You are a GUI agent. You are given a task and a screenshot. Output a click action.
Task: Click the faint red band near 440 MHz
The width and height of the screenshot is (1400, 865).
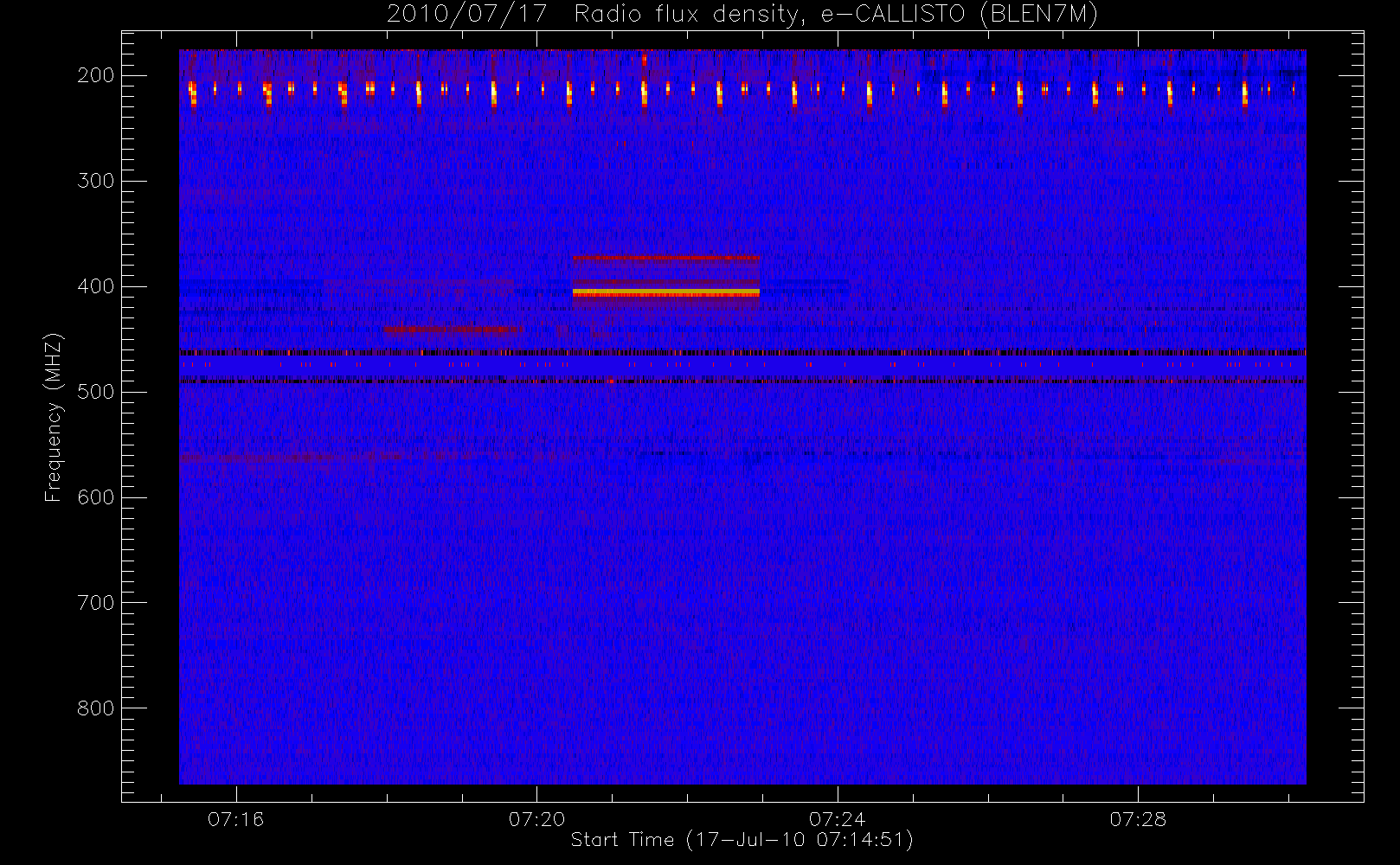453,329
